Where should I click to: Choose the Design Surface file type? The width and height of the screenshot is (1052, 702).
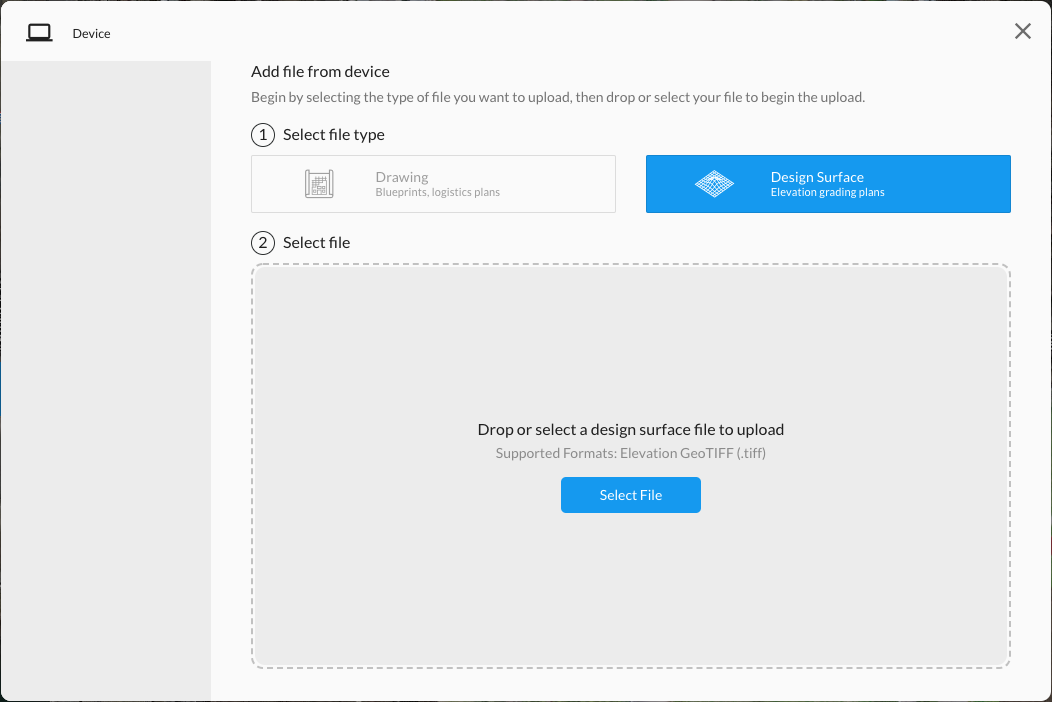[x=828, y=184]
